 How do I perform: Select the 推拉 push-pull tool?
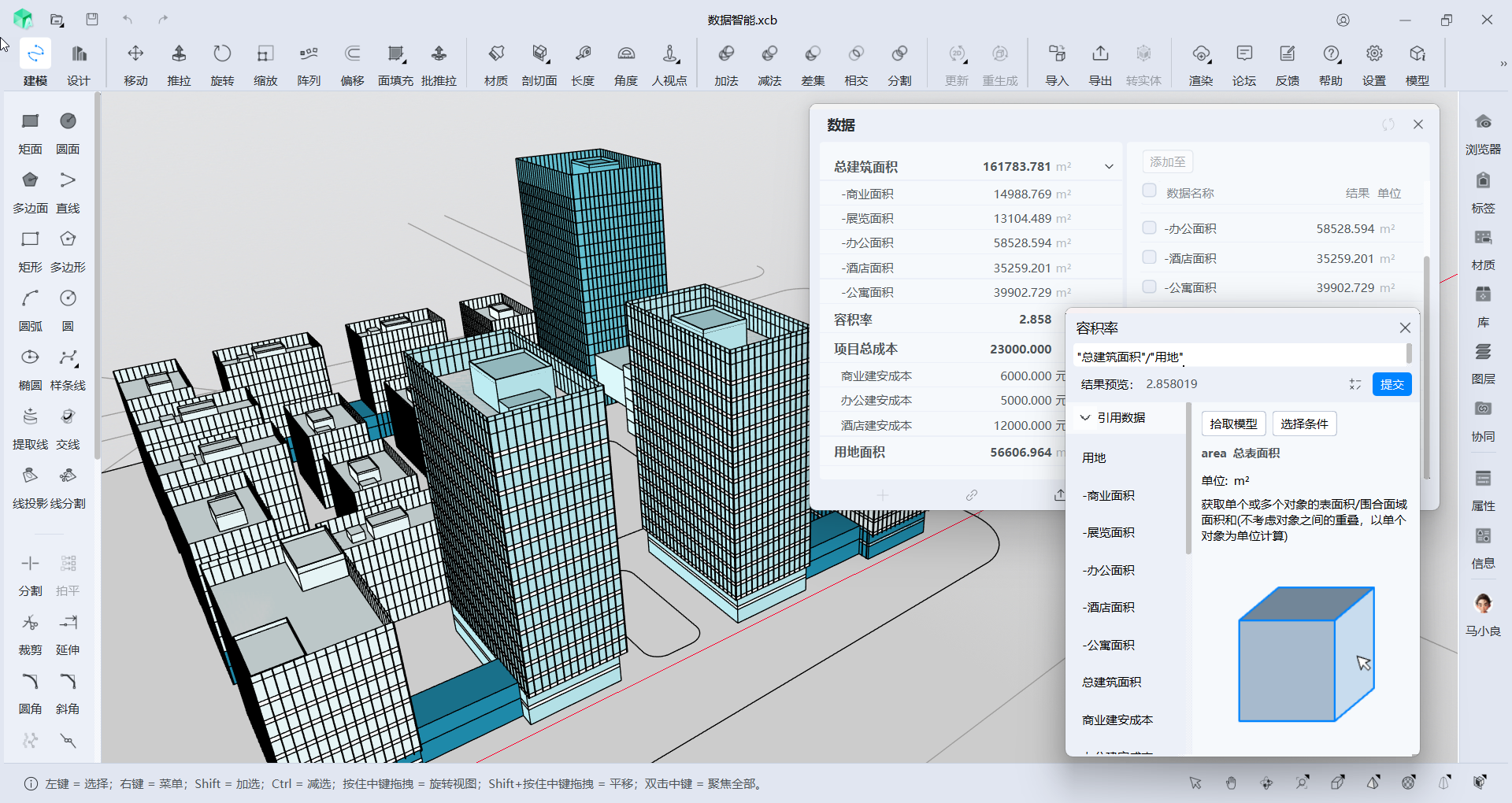[179, 54]
